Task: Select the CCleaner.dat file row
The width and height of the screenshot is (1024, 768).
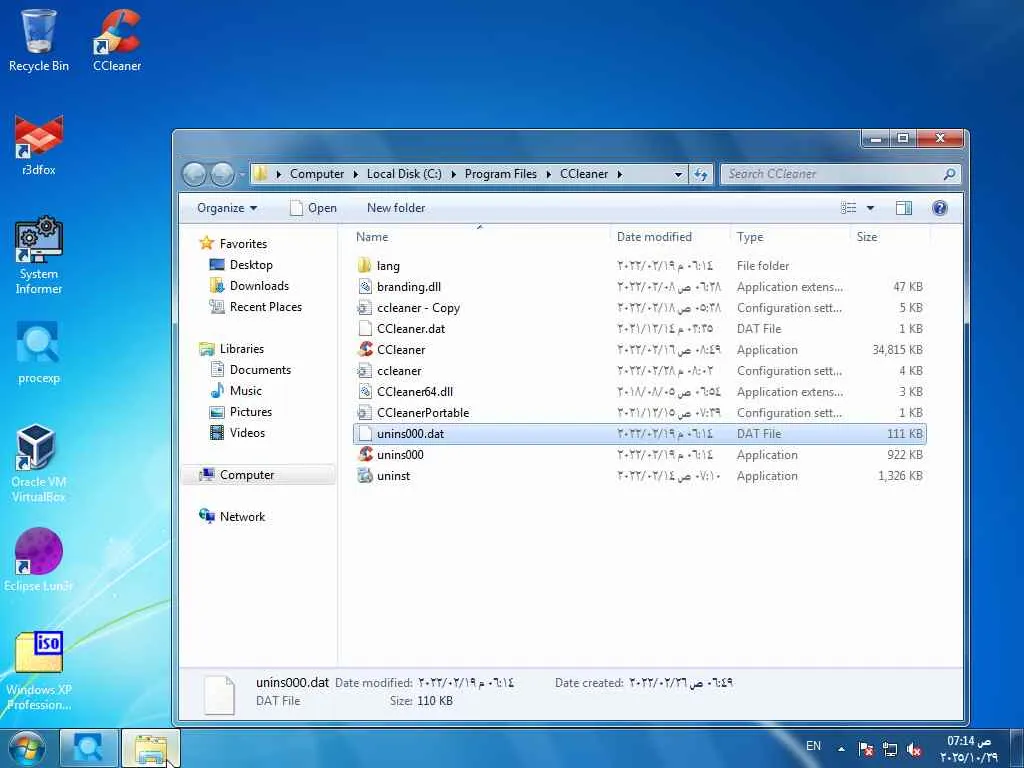Action: pos(639,328)
